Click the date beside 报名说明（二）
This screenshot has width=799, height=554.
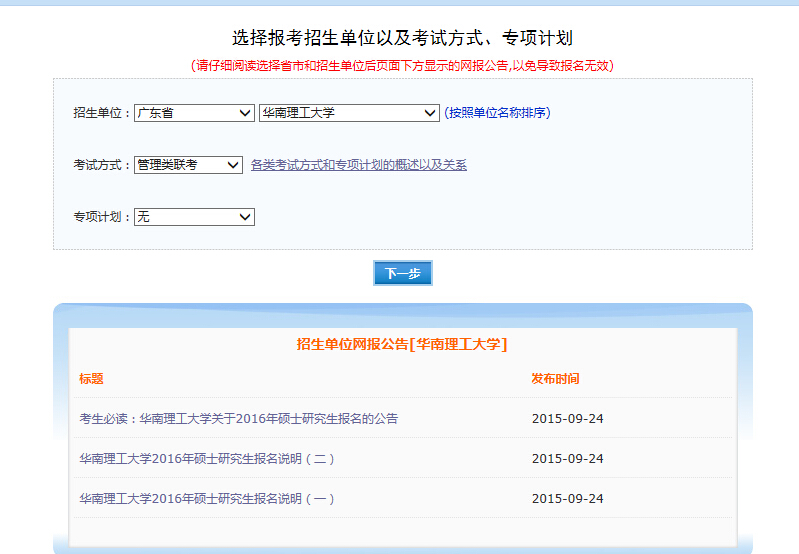click(x=567, y=459)
